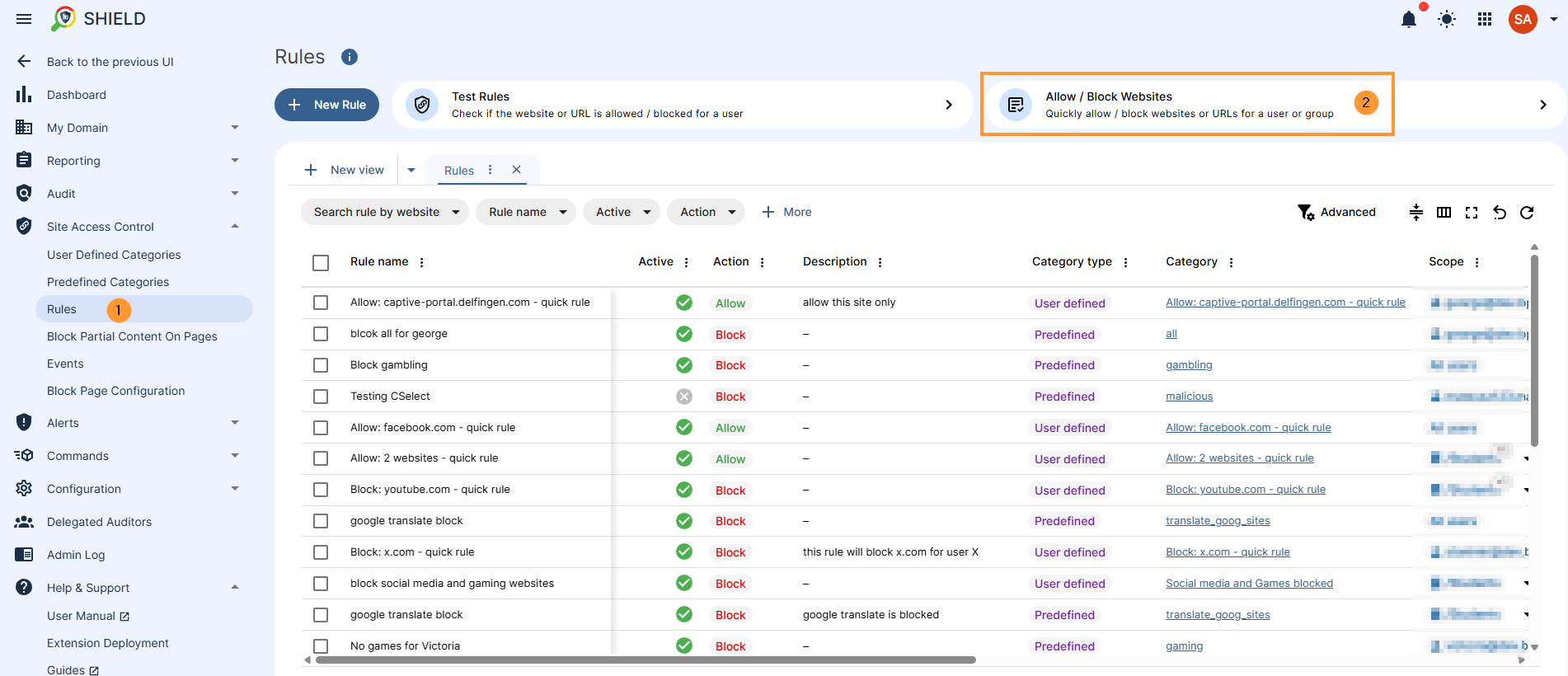Image resolution: width=1568 pixels, height=676 pixels.
Task: Click the Dashboard sidebar icon
Action: point(24,94)
